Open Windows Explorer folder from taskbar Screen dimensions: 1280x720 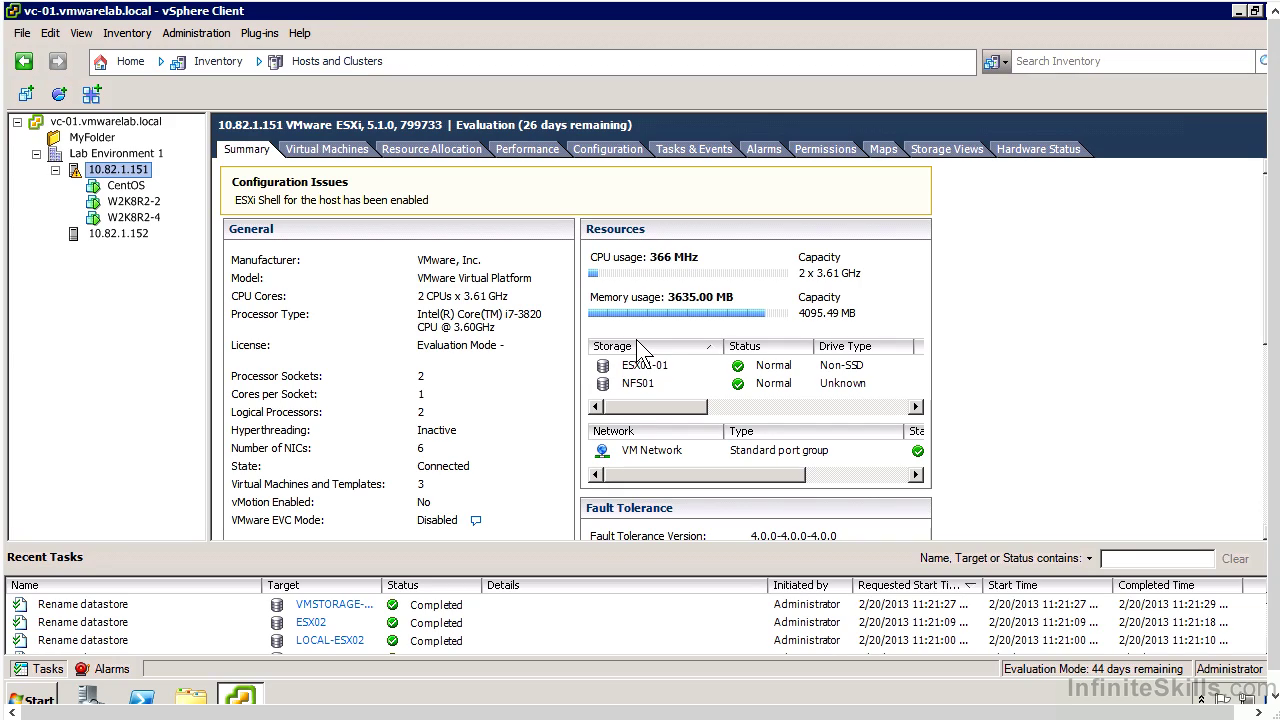191,698
